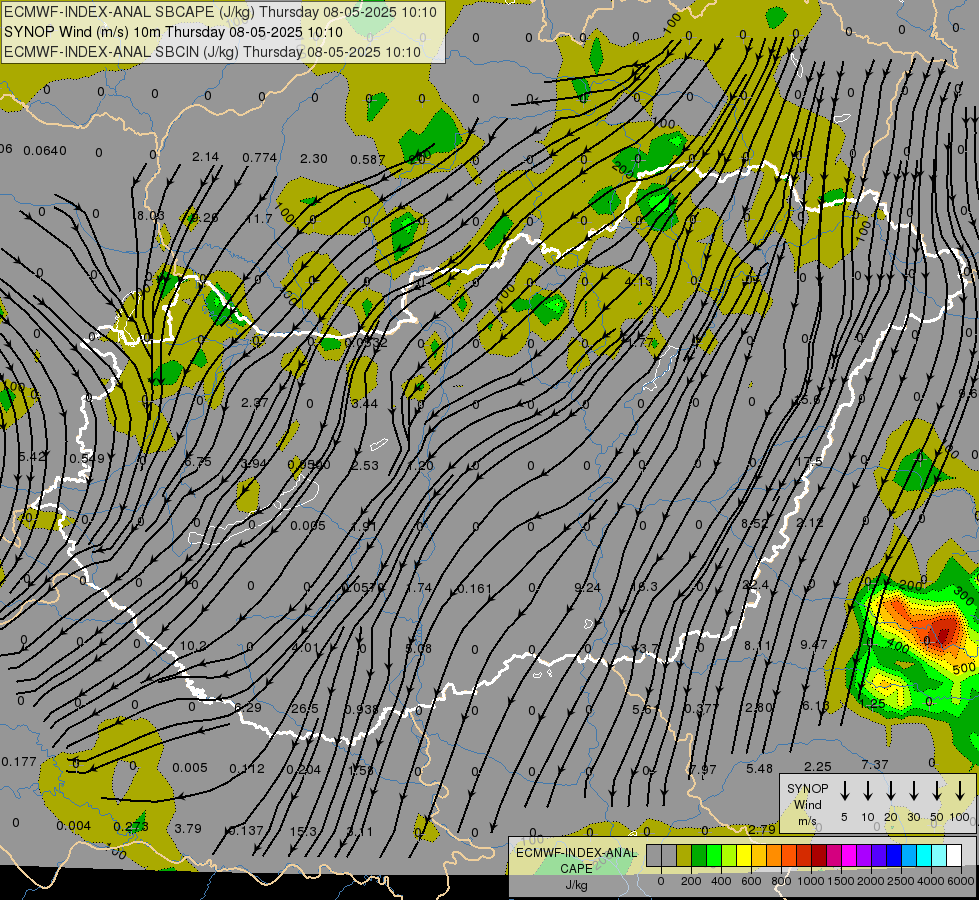The image size is (979, 900).
Task: Click the map value 9.47
Action: tap(814, 644)
